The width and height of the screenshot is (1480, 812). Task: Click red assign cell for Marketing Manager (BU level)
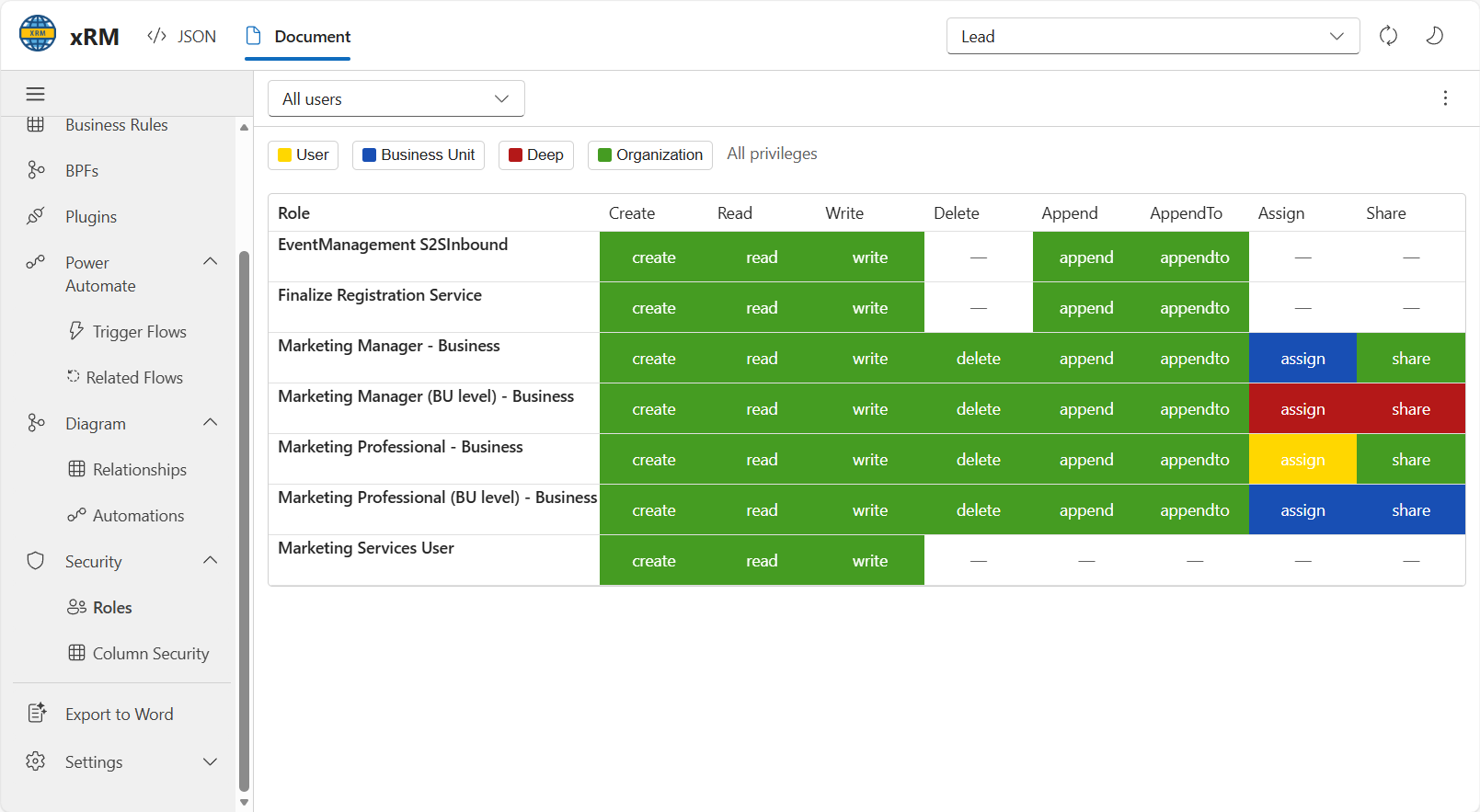pos(1302,409)
